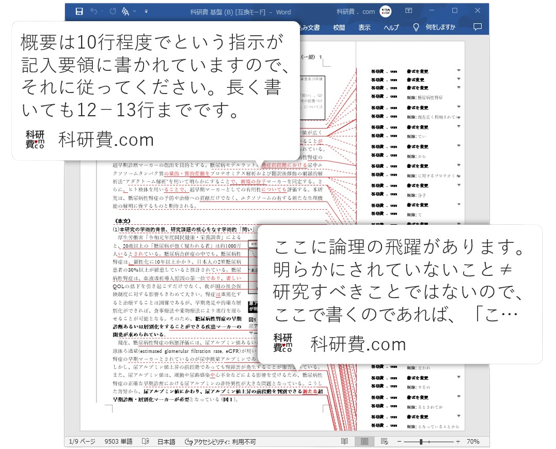Switch to Read Mode view icon
The image size is (556, 449).
[x=344, y=442]
